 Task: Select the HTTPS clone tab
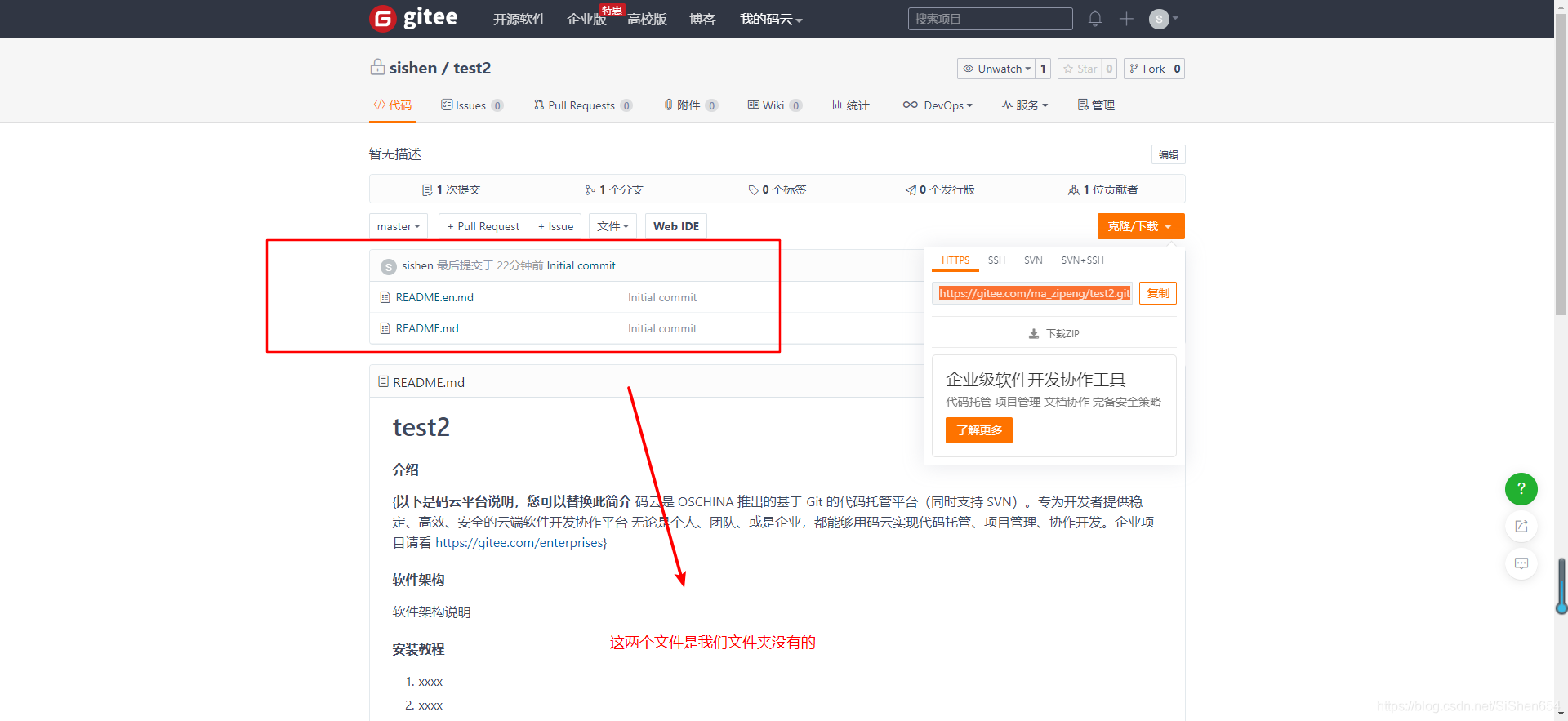(955, 260)
